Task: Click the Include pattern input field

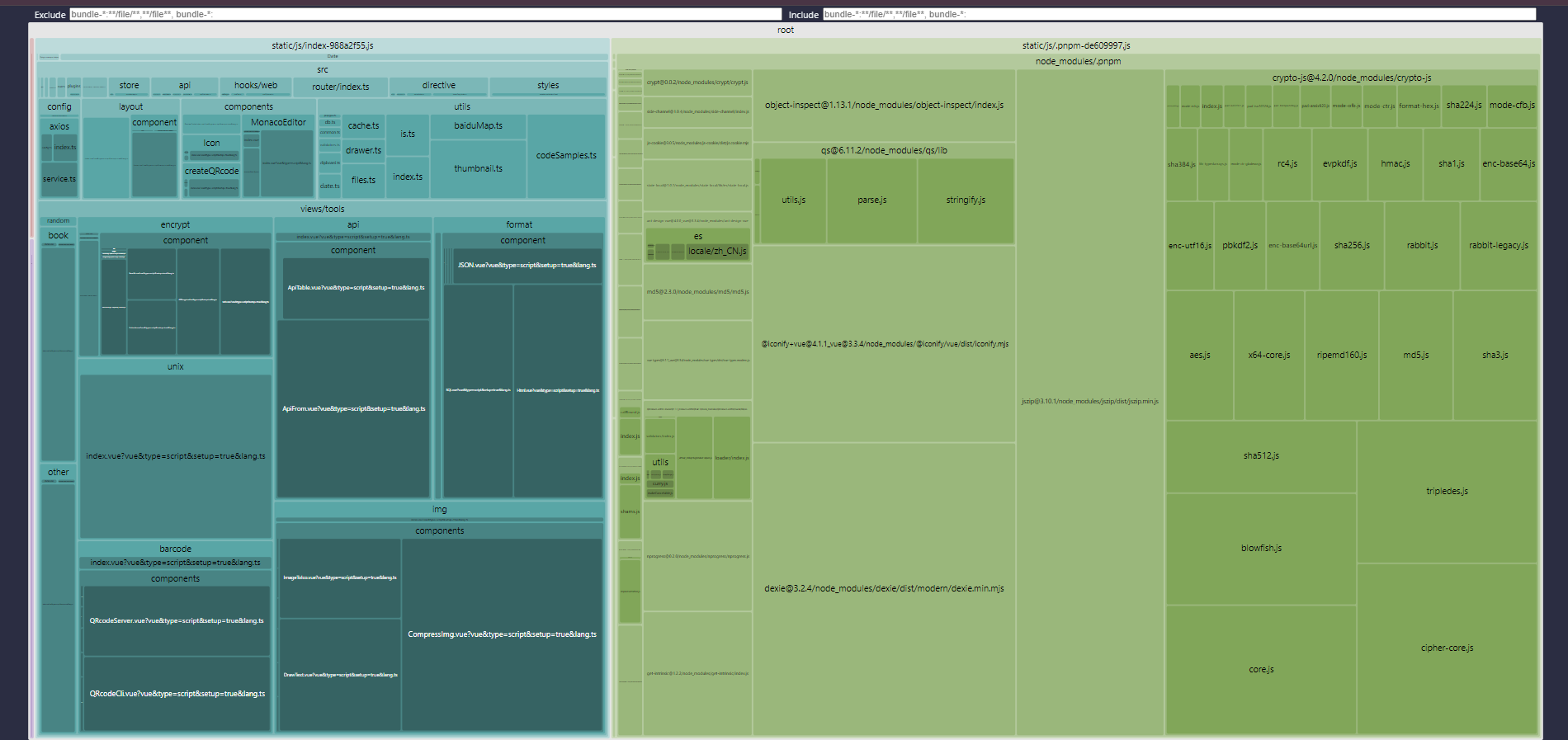Action: [1178, 14]
